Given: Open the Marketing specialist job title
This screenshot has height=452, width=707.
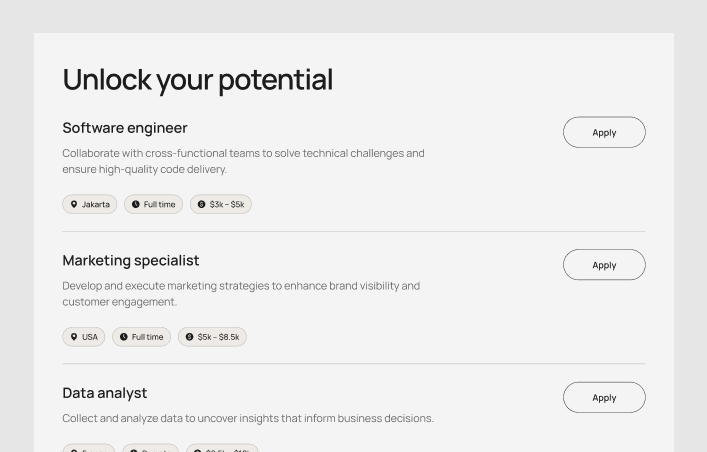Looking at the screenshot, I should (131, 260).
